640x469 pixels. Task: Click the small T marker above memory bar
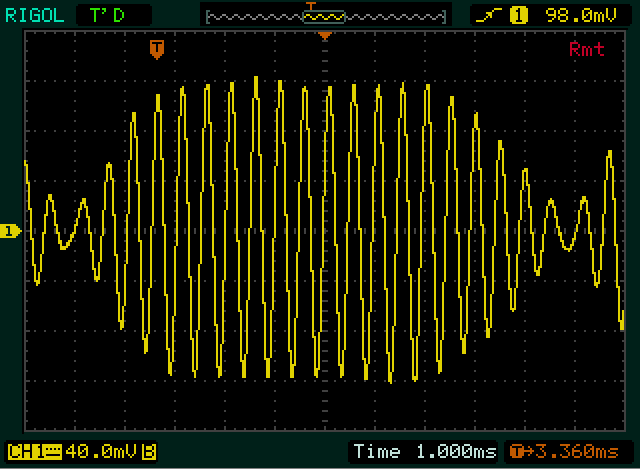(x=310, y=6)
